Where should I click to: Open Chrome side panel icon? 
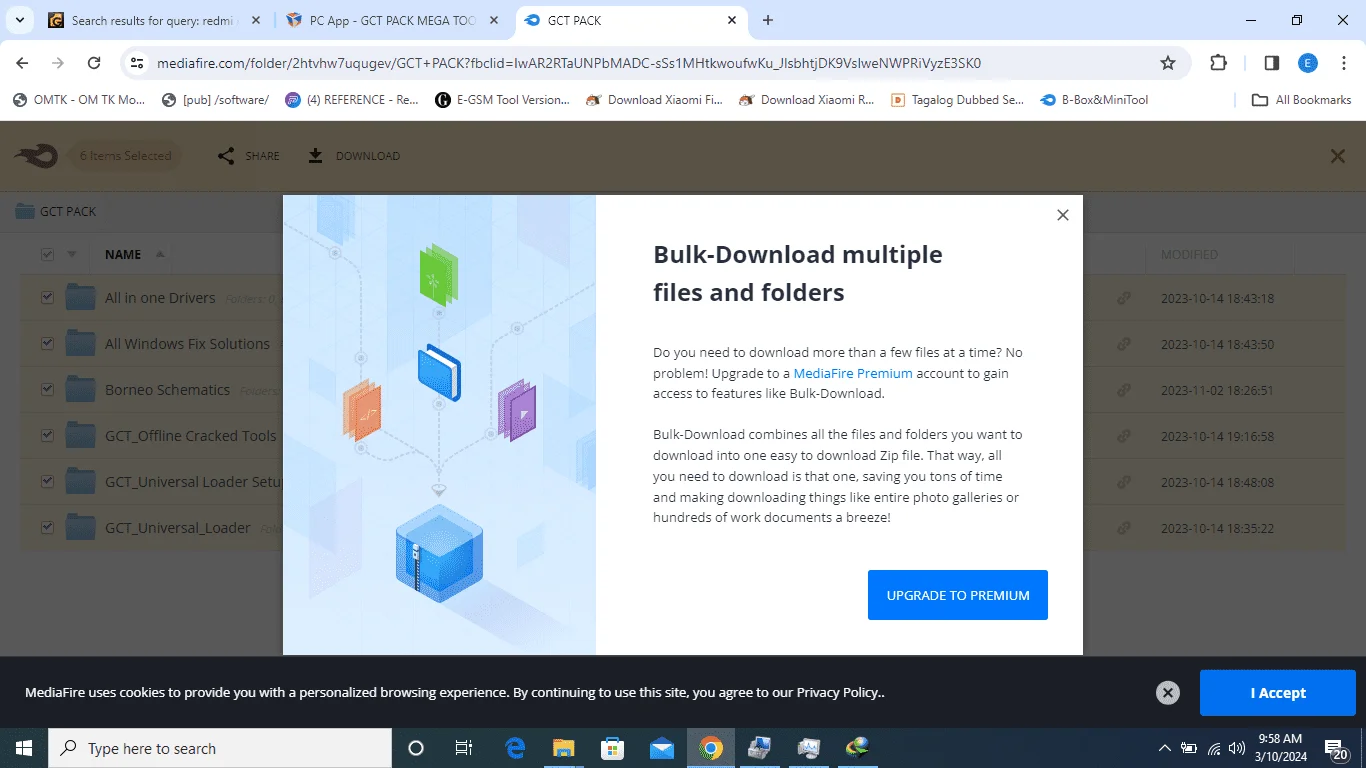1272,63
